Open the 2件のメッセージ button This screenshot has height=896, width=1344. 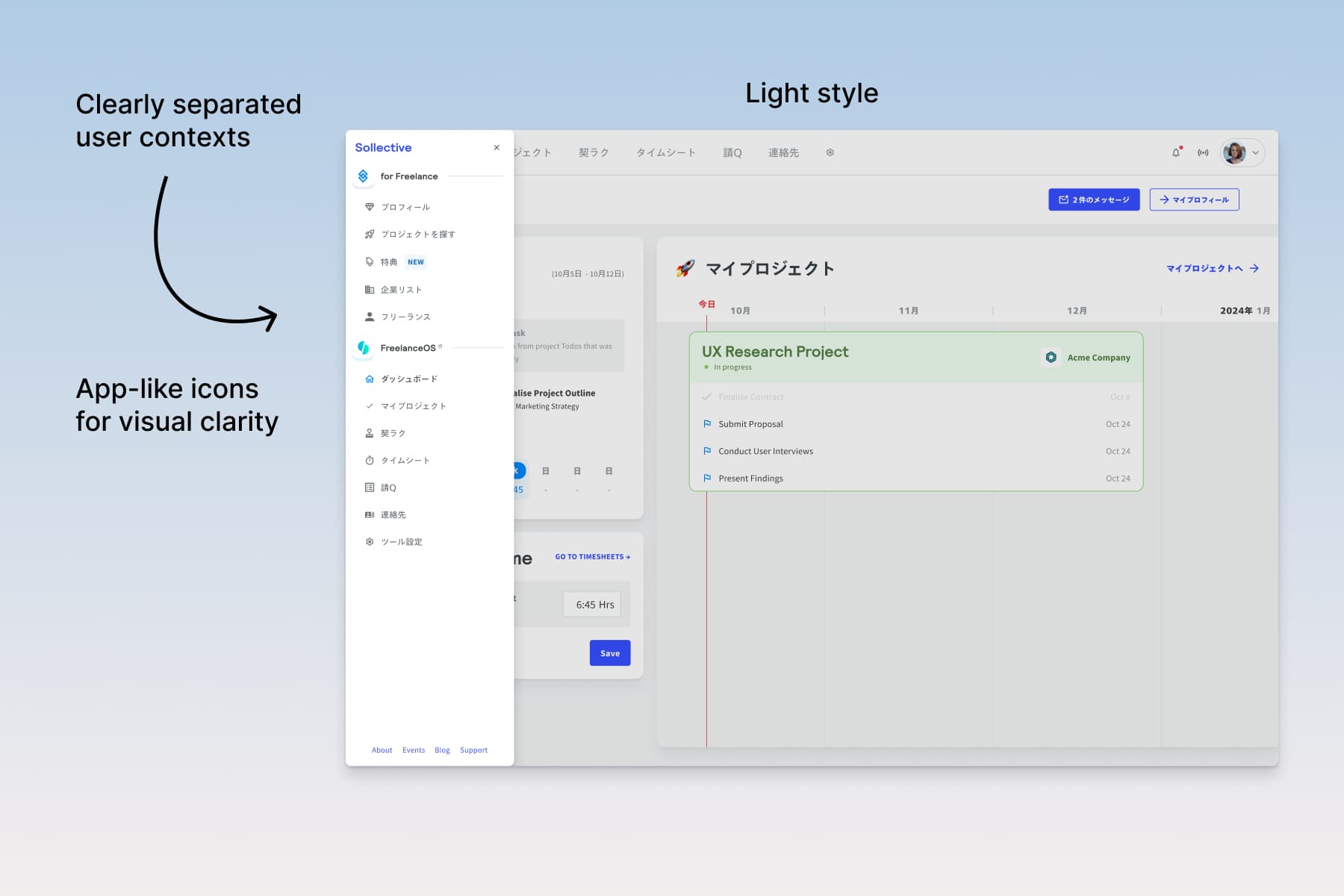point(1093,199)
